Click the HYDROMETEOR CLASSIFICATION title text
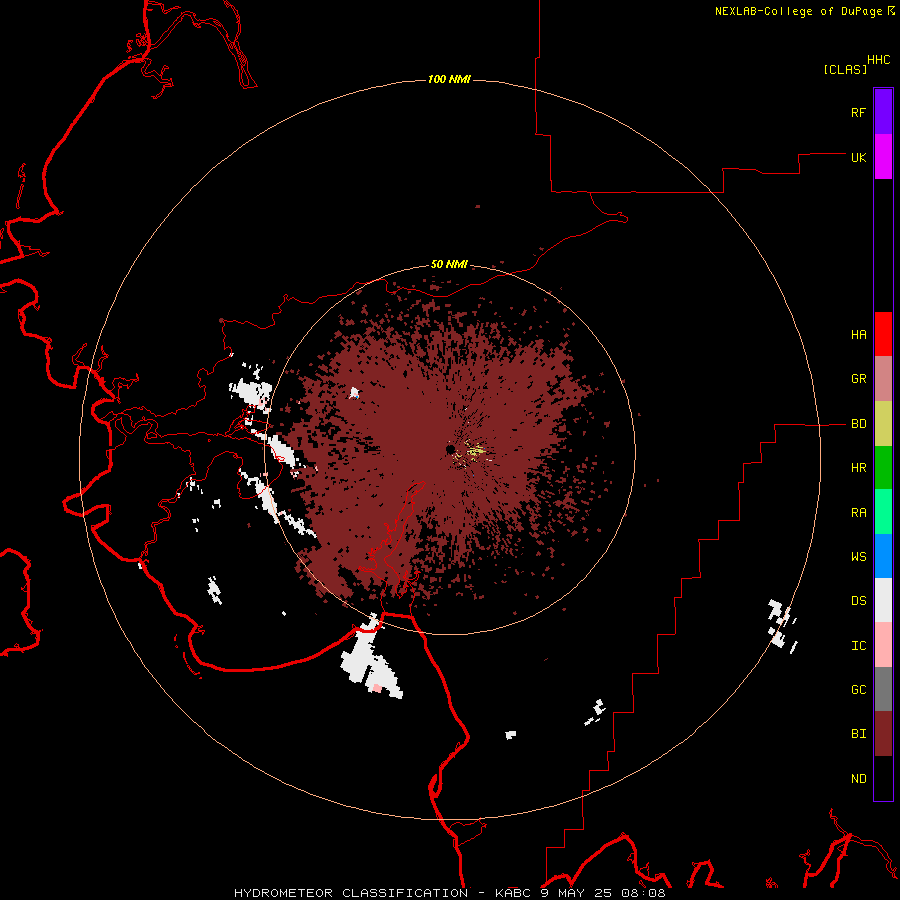 pyautogui.click(x=351, y=893)
